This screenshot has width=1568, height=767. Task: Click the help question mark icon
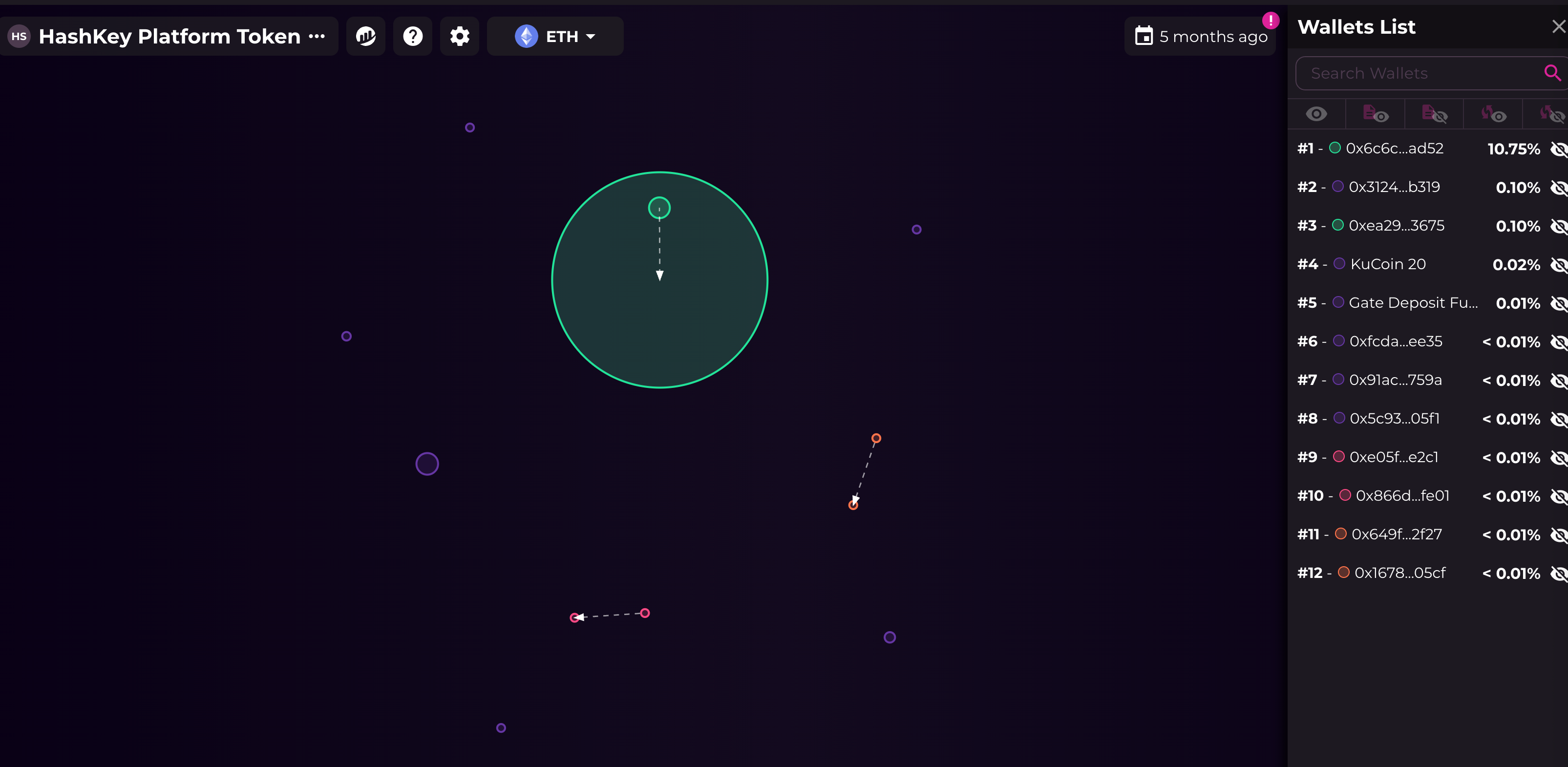click(413, 37)
